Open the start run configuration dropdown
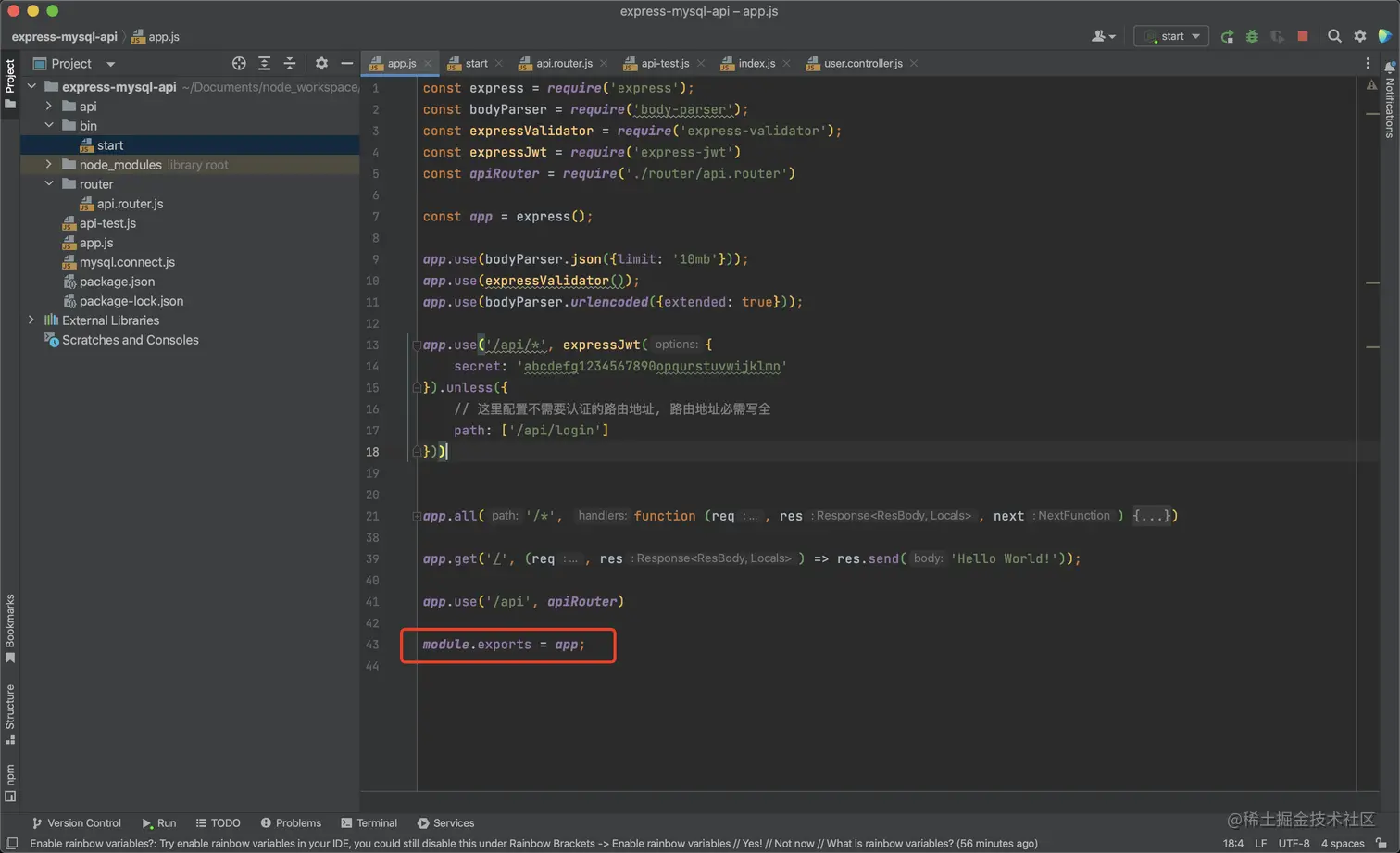This screenshot has height=853, width=1400. point(1171,36)
